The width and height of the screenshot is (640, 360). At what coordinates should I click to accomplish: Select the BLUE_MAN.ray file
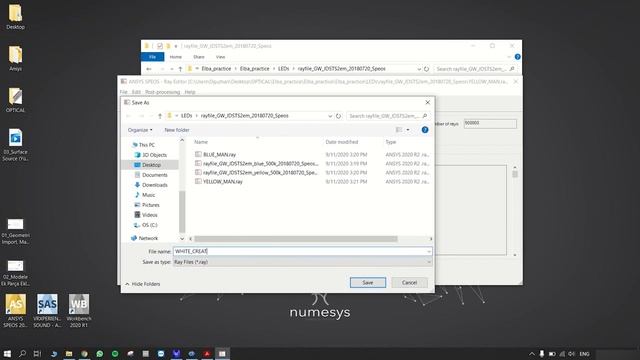220,155
